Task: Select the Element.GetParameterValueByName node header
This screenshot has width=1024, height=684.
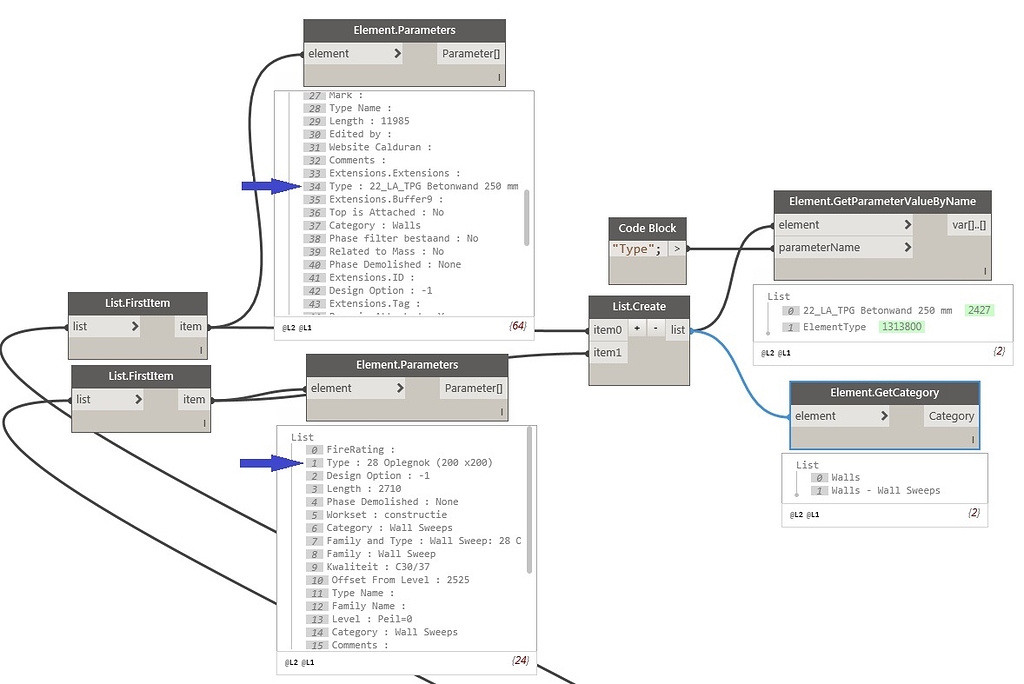Action: tap(882, 201)
